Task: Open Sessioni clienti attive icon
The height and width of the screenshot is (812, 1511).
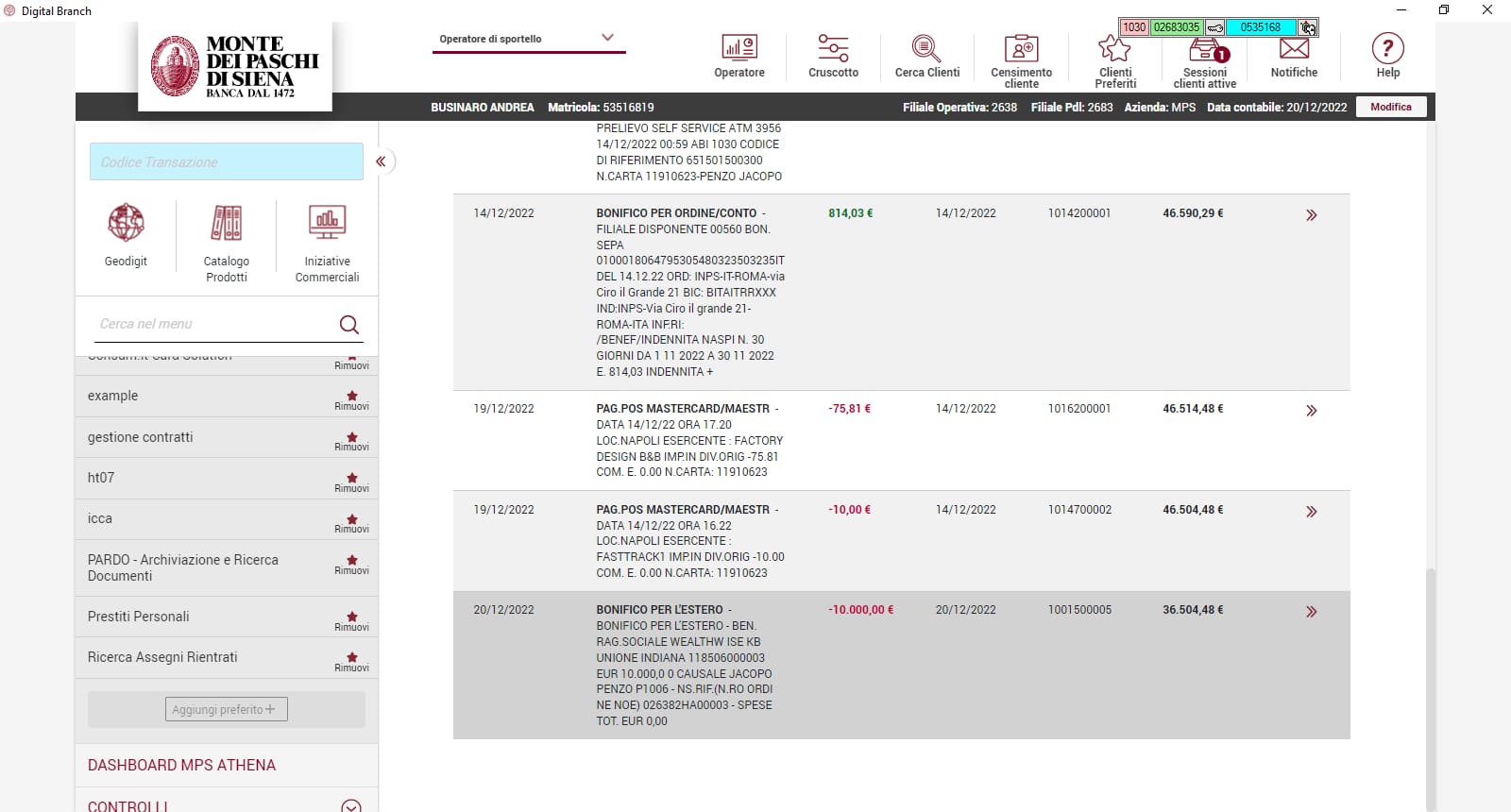Action: [x=1205, y=50]
